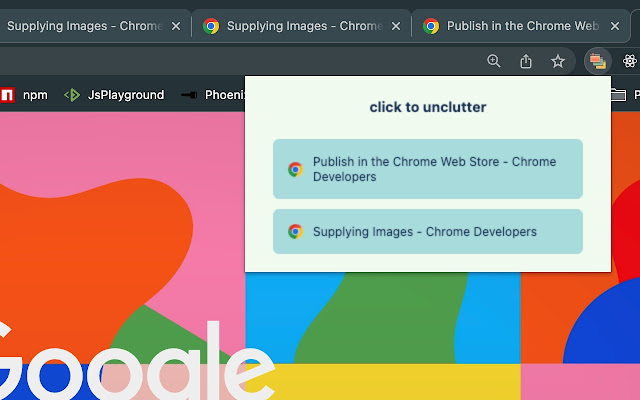Bookmark this page with the star icon
Image resolution: width=640 pixels, height=400 pixels.
pyautogui.click(x=558, y=61)
